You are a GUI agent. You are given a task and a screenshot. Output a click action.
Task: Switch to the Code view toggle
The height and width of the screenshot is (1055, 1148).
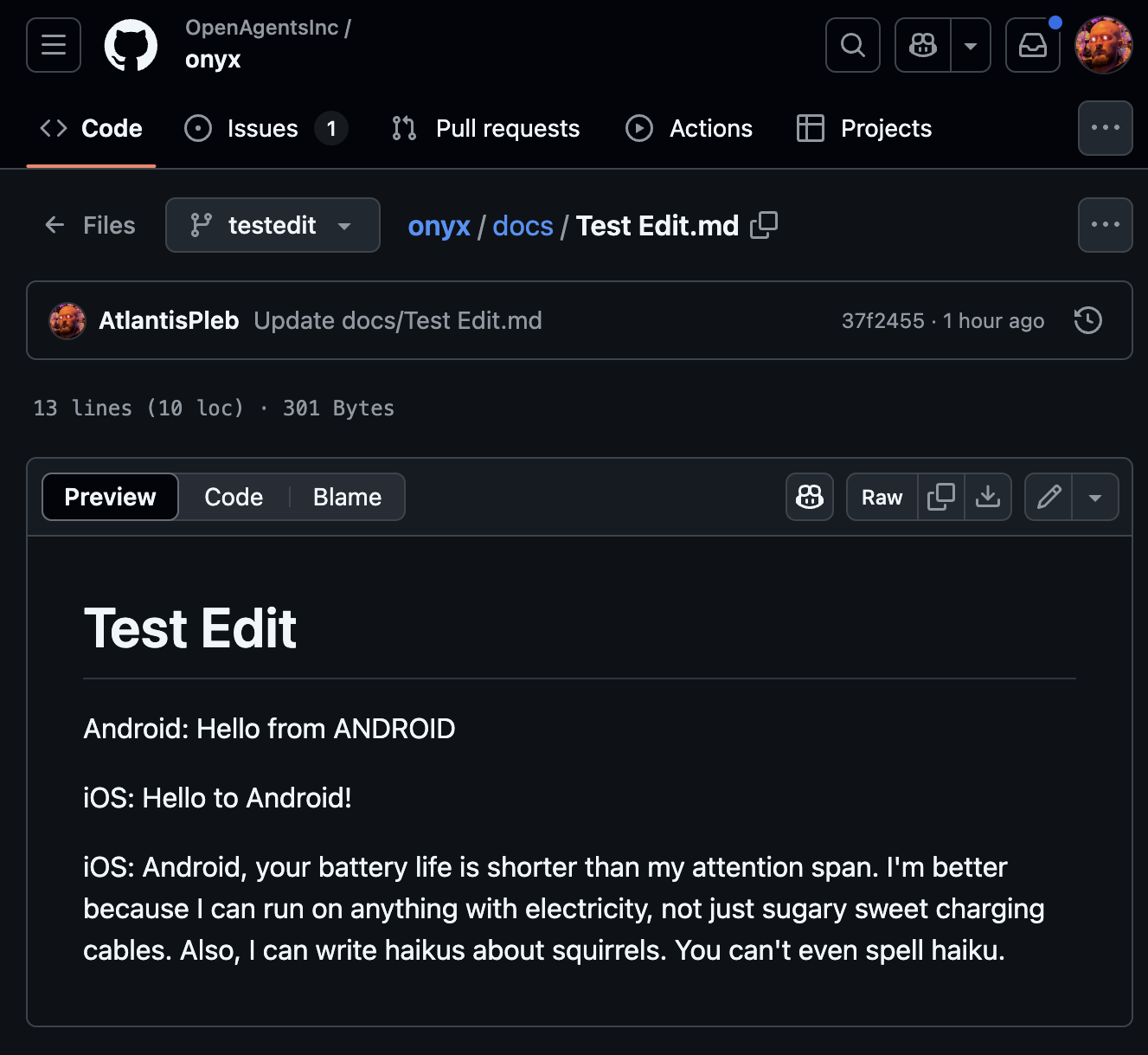coord(234,497)
